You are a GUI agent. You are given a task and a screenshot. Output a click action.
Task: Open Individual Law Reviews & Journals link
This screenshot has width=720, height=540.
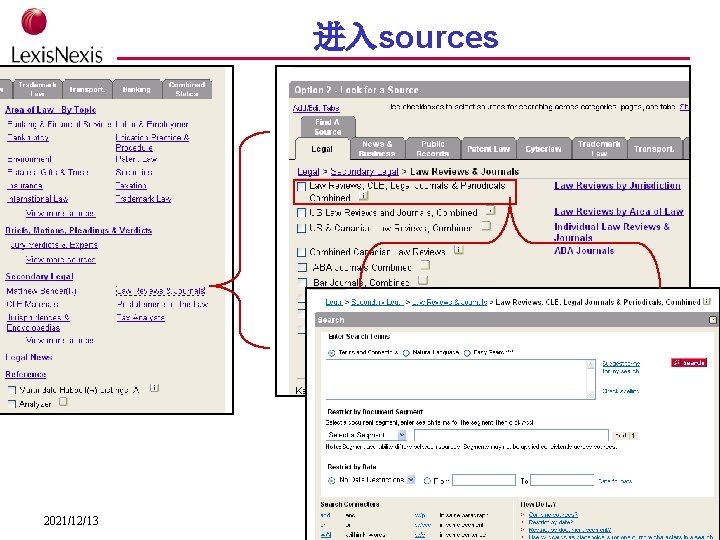pos(612,232)
